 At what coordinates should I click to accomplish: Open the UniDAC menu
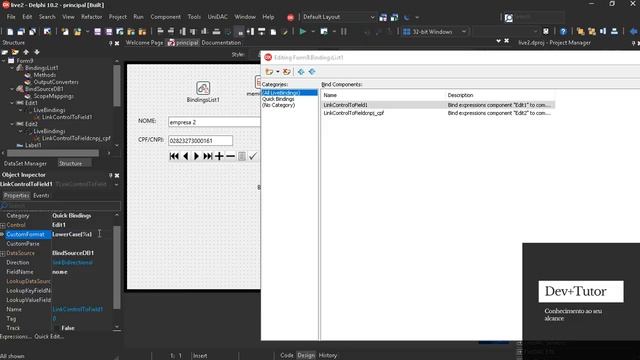point(218,17)
